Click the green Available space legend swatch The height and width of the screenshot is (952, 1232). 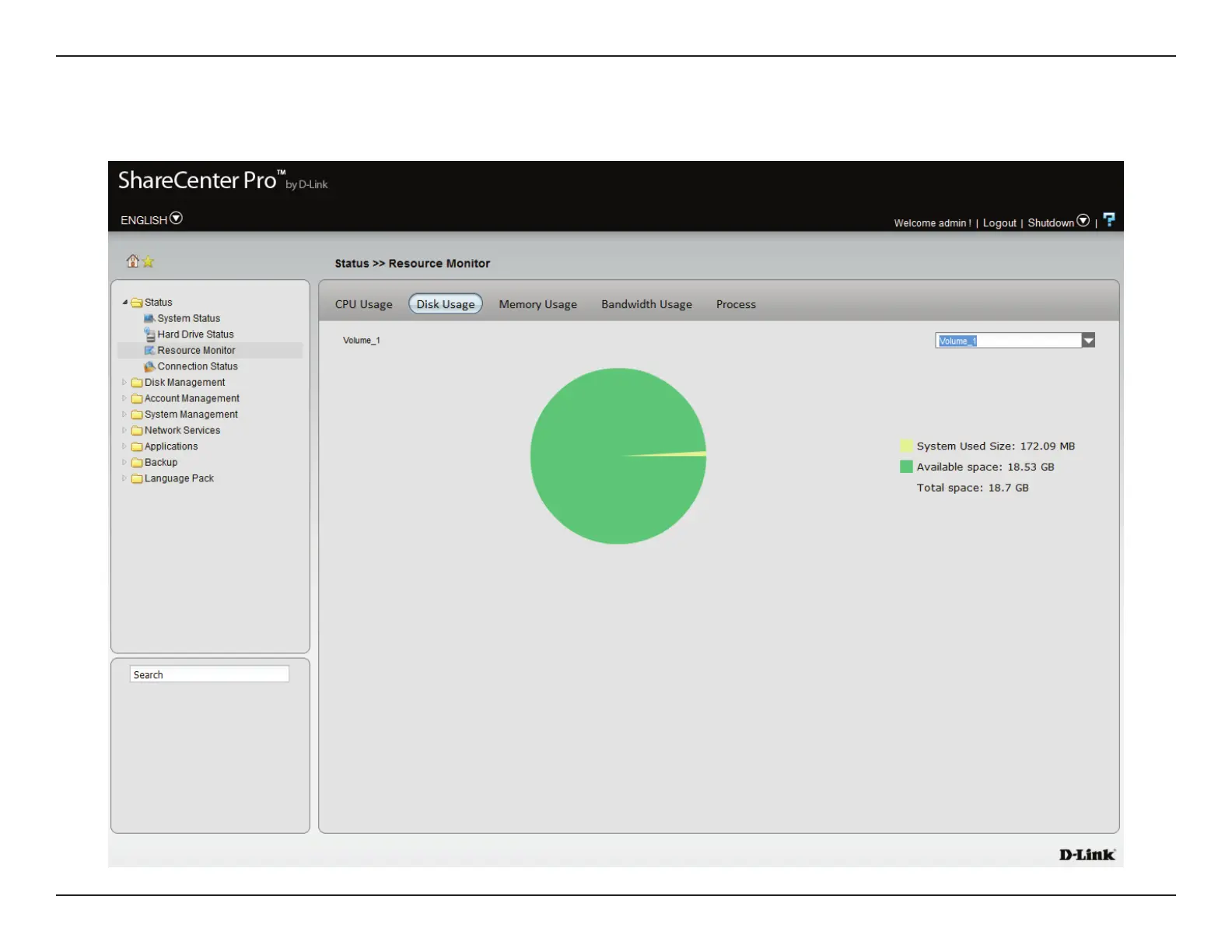click(906, 467)
